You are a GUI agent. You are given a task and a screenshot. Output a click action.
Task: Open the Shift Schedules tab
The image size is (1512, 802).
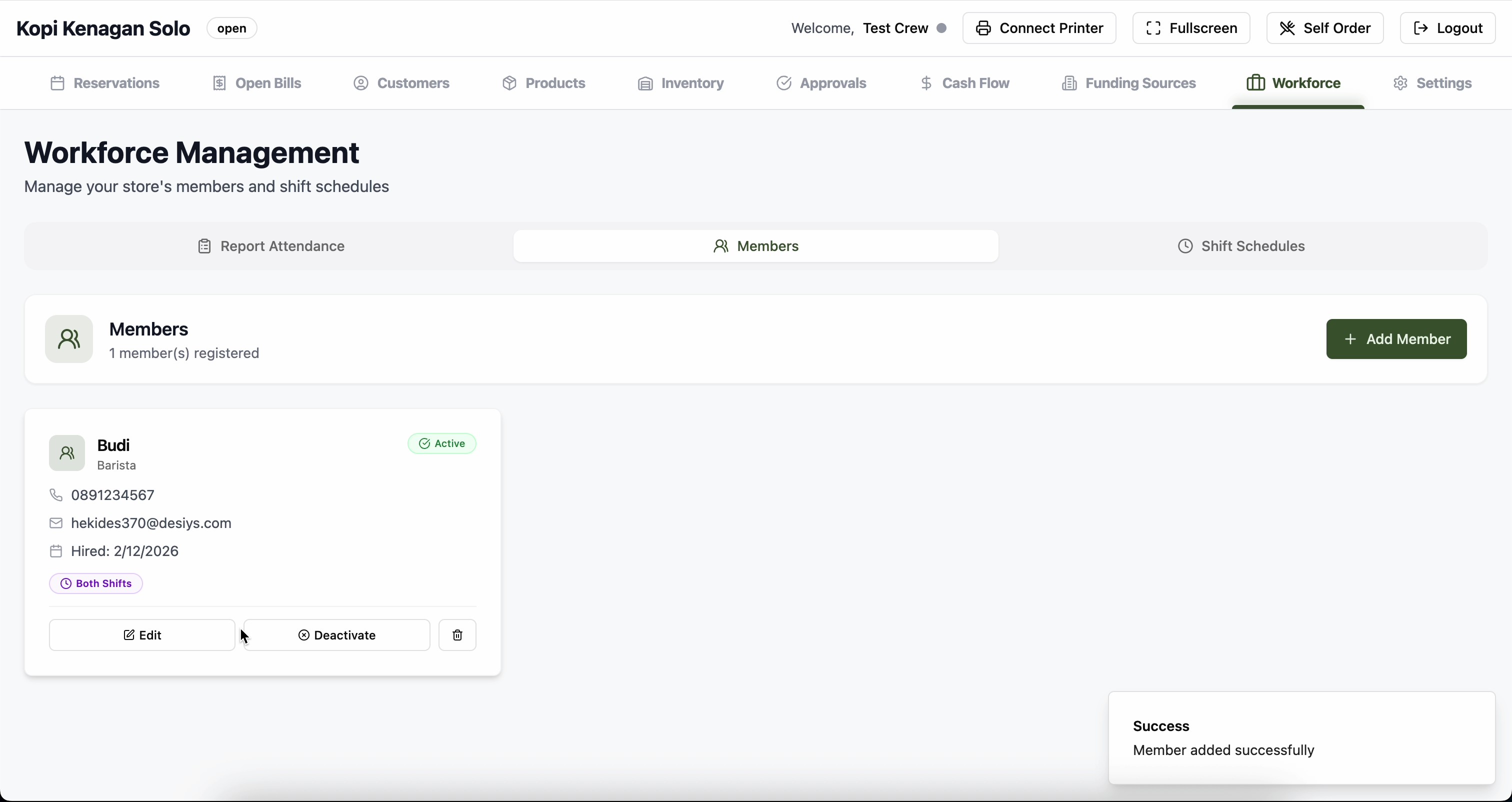[x=1241, y=246]
